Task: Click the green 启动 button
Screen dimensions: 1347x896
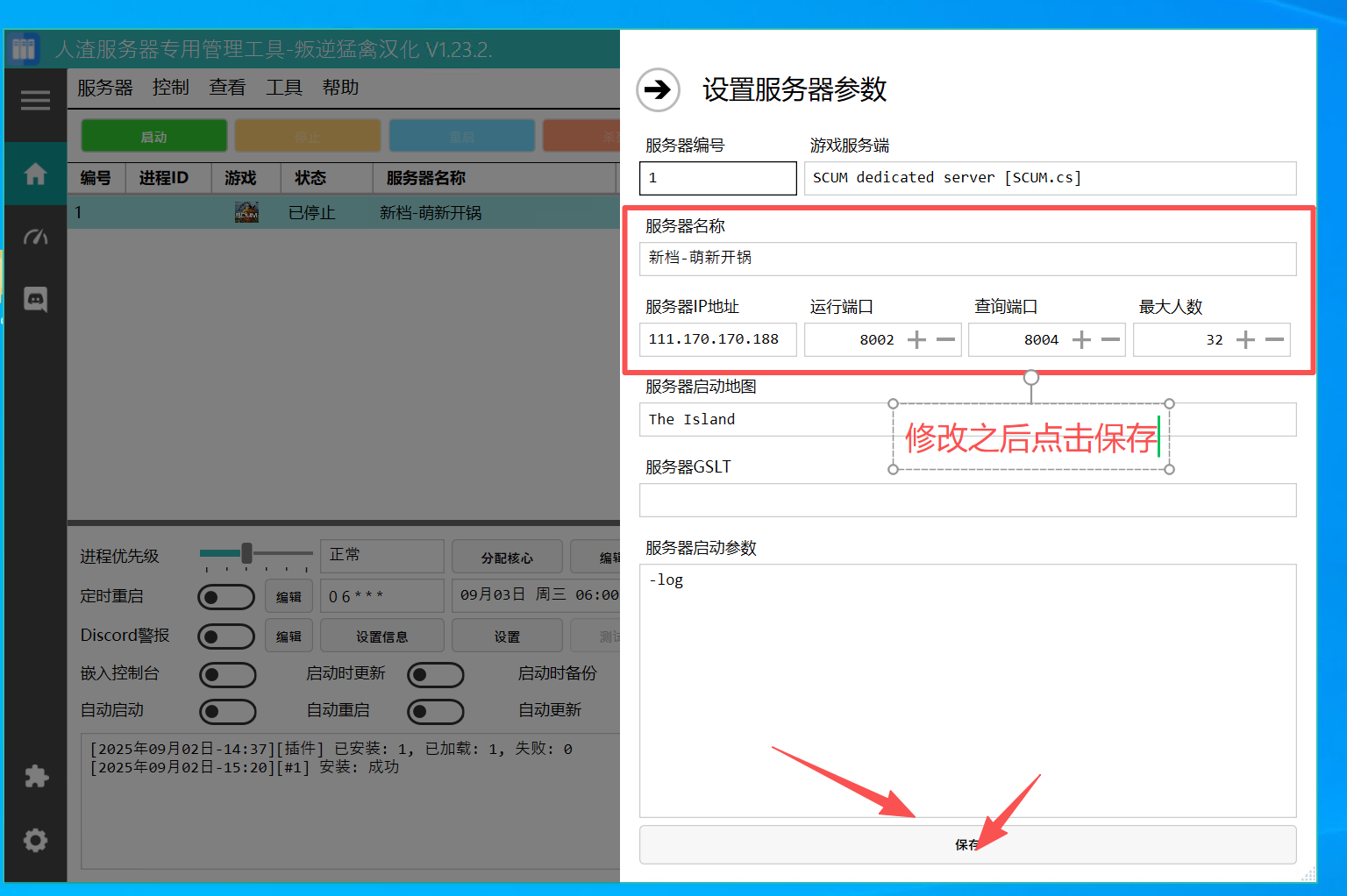Action: click(153, 136)
